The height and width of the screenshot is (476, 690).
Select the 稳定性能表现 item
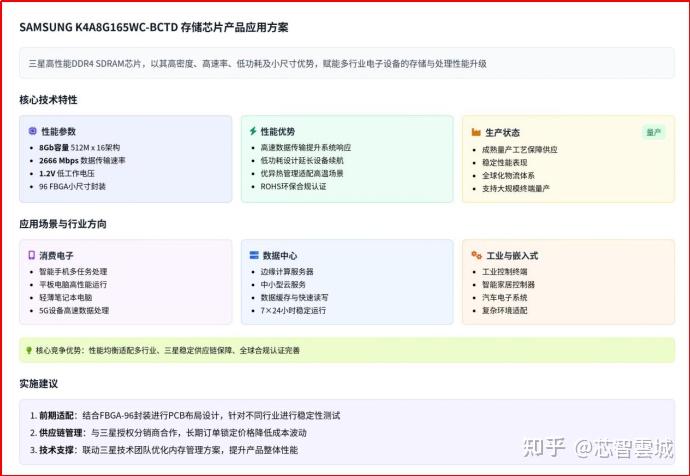tap(505, 162)
